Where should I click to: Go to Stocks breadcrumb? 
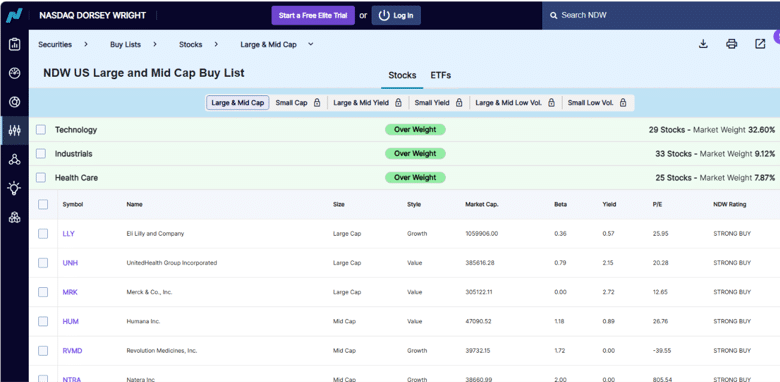(x=191, y=44)
